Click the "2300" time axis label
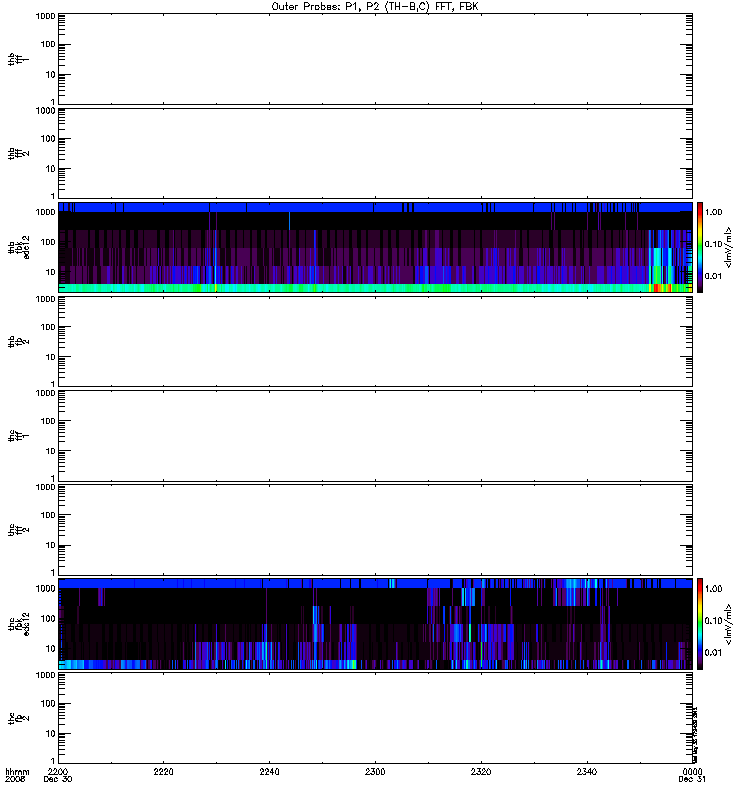 click(x=375, y=771)
